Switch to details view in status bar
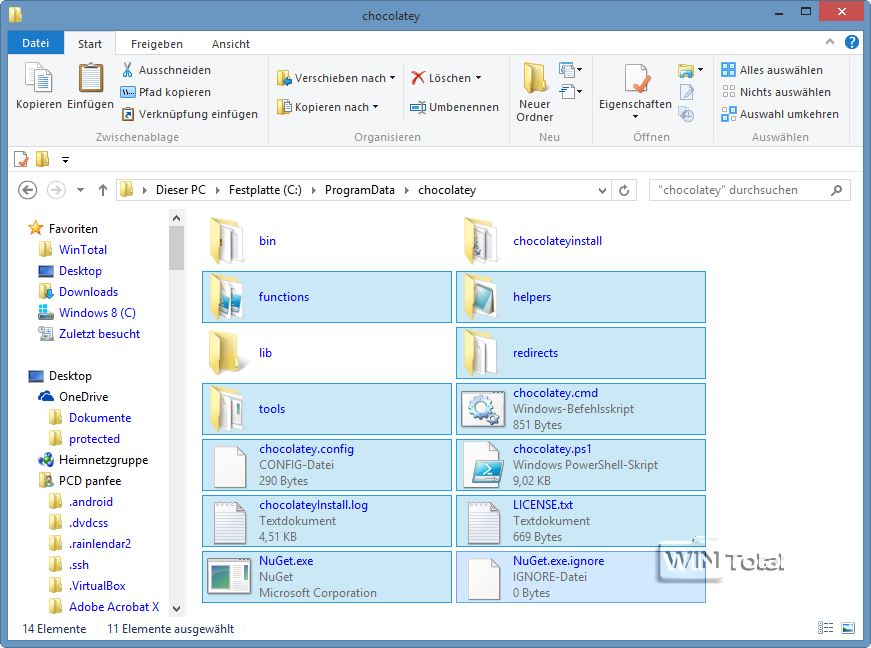The height and width of the screenshot is (648, 871). tap(826, 629)
